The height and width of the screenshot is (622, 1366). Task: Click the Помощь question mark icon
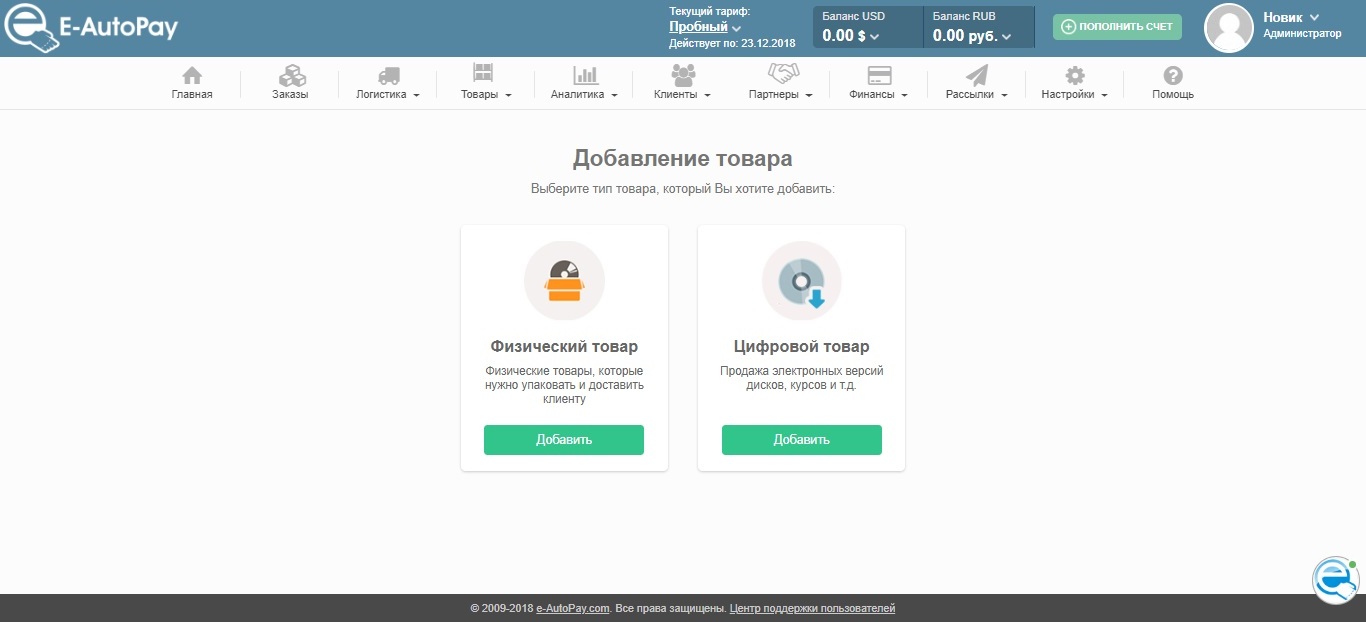[x=1172, y=76]
